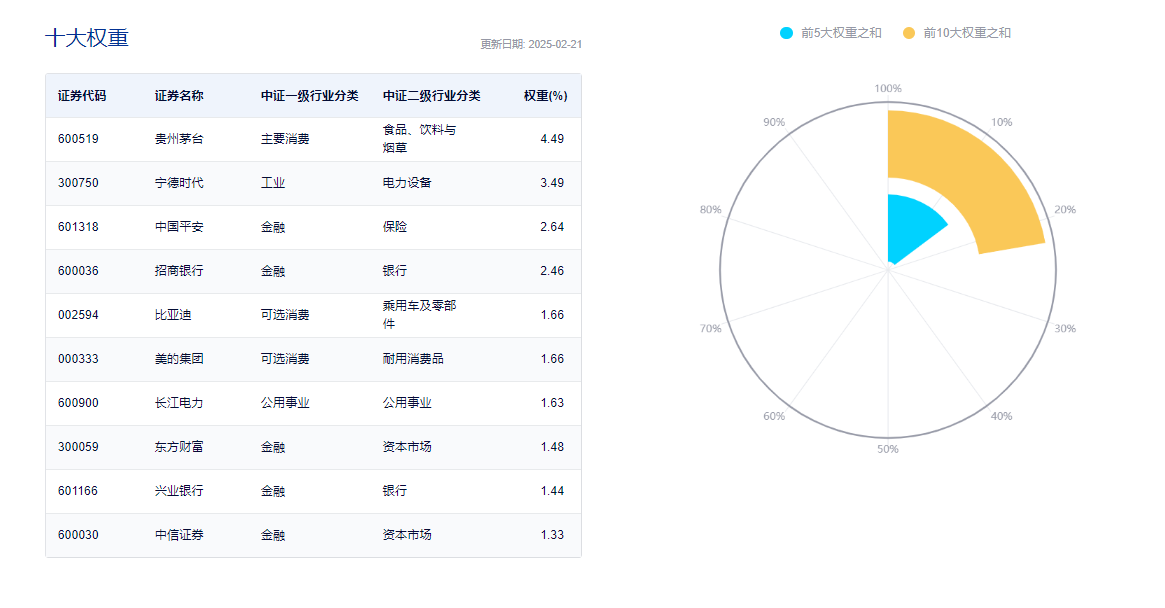
Task: Click the 证券名称 column header
Action: click(179, 96)
